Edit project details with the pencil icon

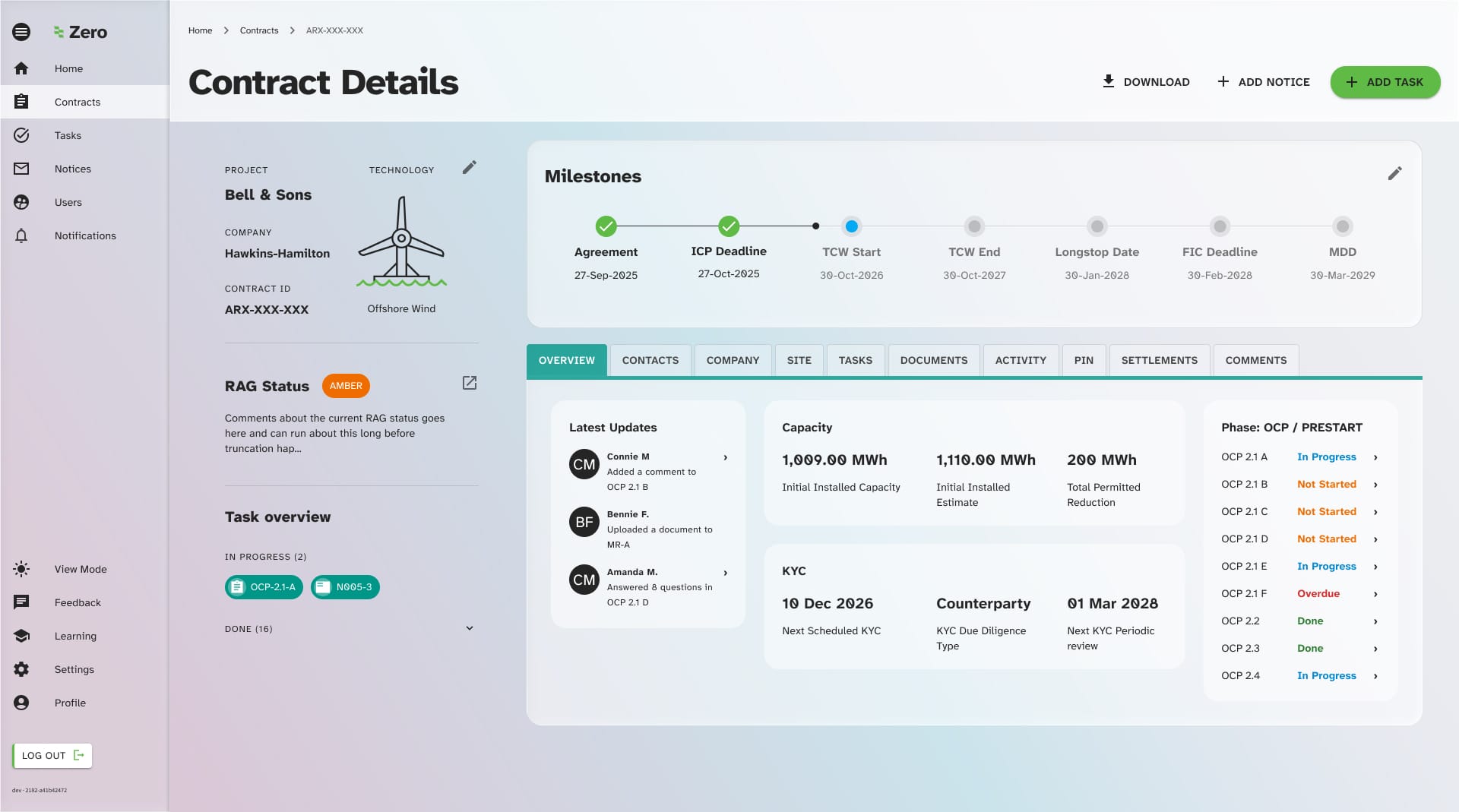[x=470, y=167]
